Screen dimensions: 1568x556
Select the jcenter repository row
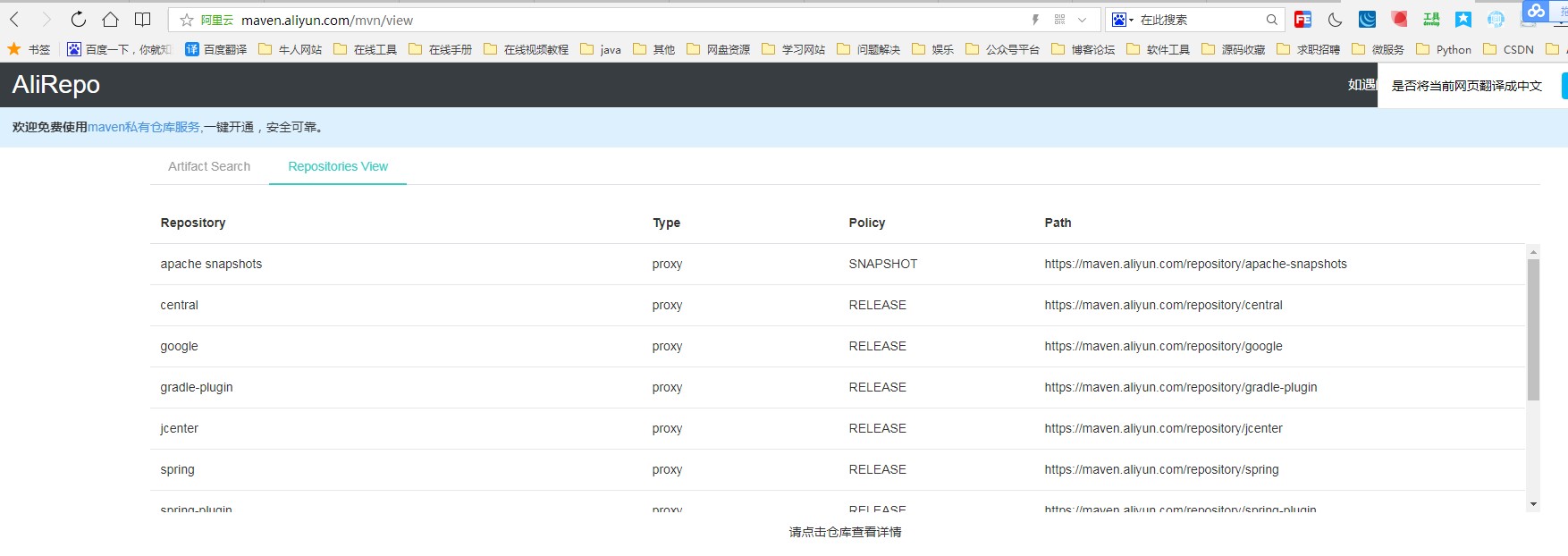click(x=838, y=428)
